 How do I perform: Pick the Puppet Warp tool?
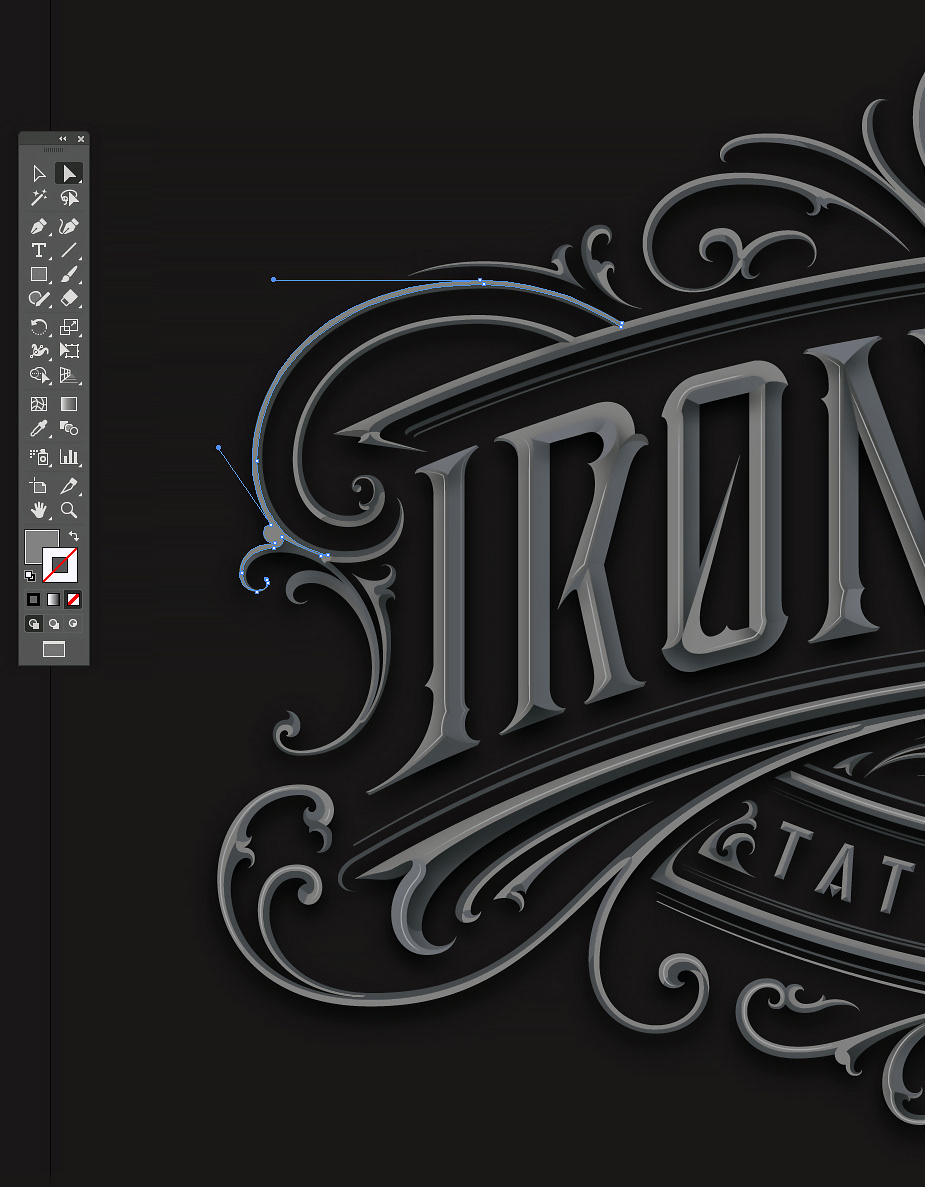click(39, 350)
